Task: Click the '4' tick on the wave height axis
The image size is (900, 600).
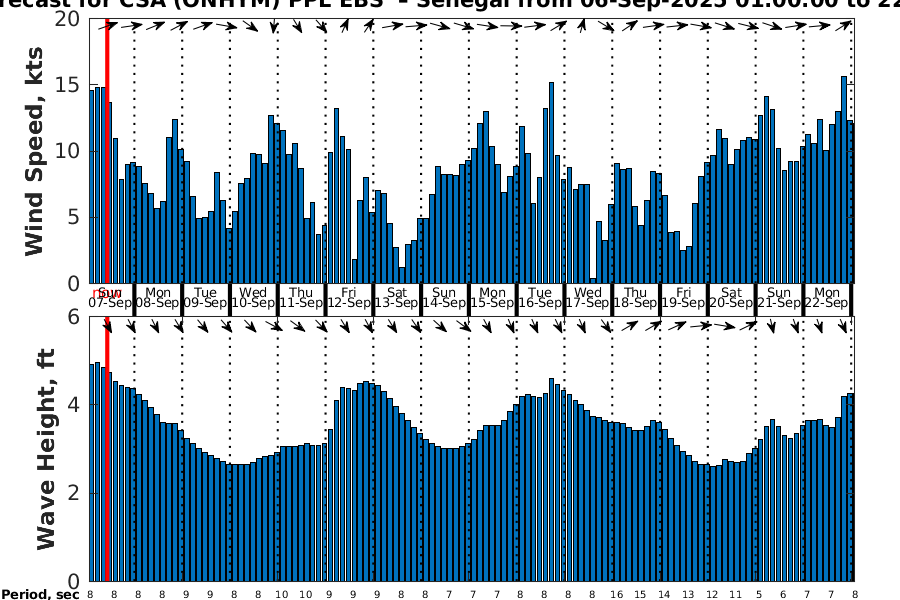Action: click(x=73, y=405)
